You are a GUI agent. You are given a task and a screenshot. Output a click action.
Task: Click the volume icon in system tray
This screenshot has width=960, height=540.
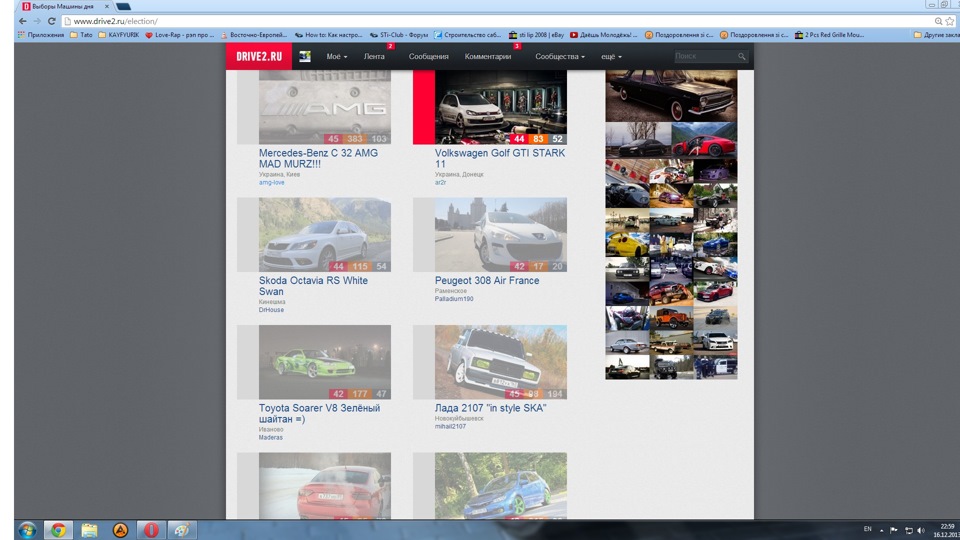pos(921,530)
